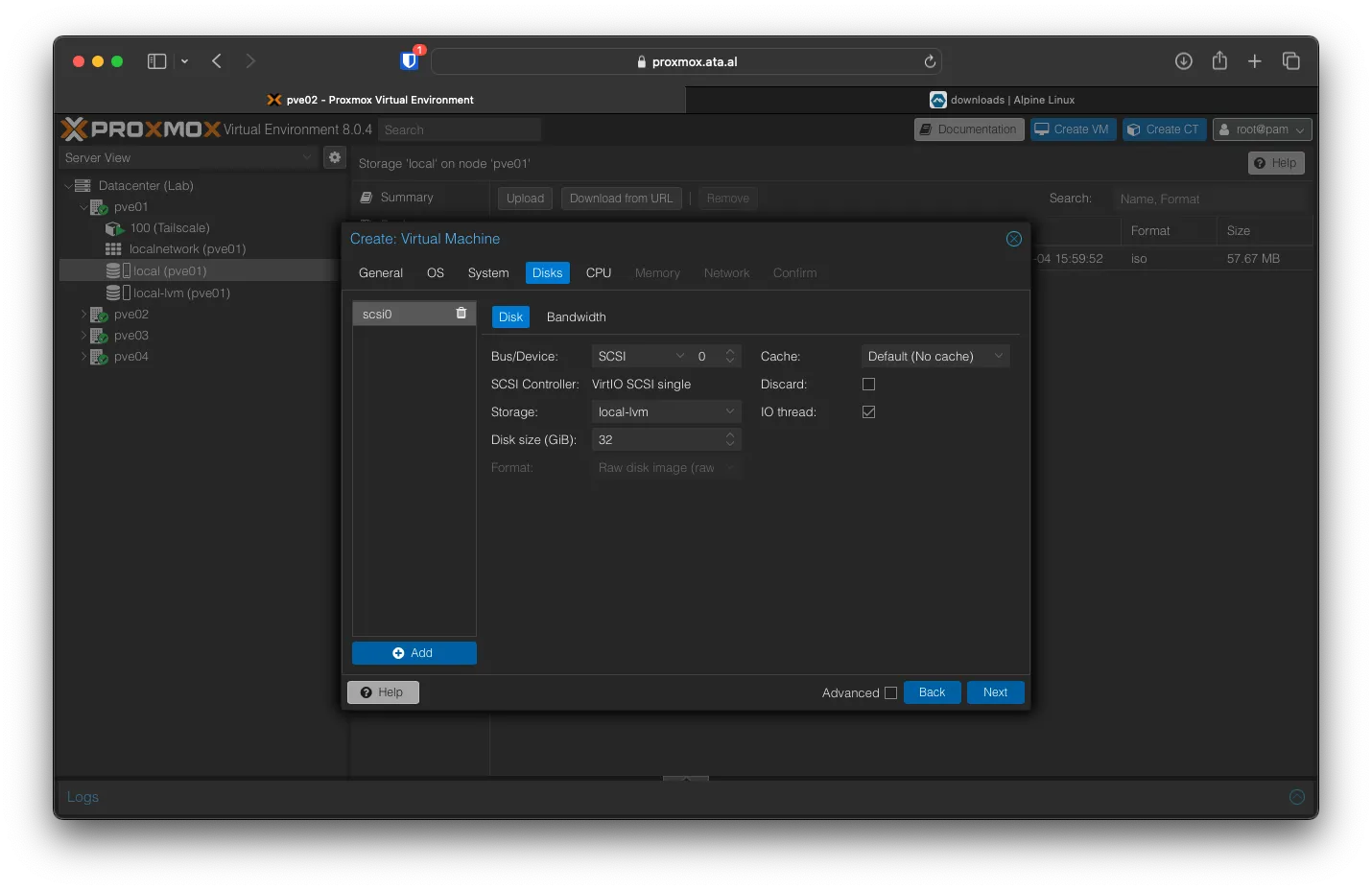Switch to the System tab
Viewport: 1372px width, 890px height.
(x=488, y=273)
